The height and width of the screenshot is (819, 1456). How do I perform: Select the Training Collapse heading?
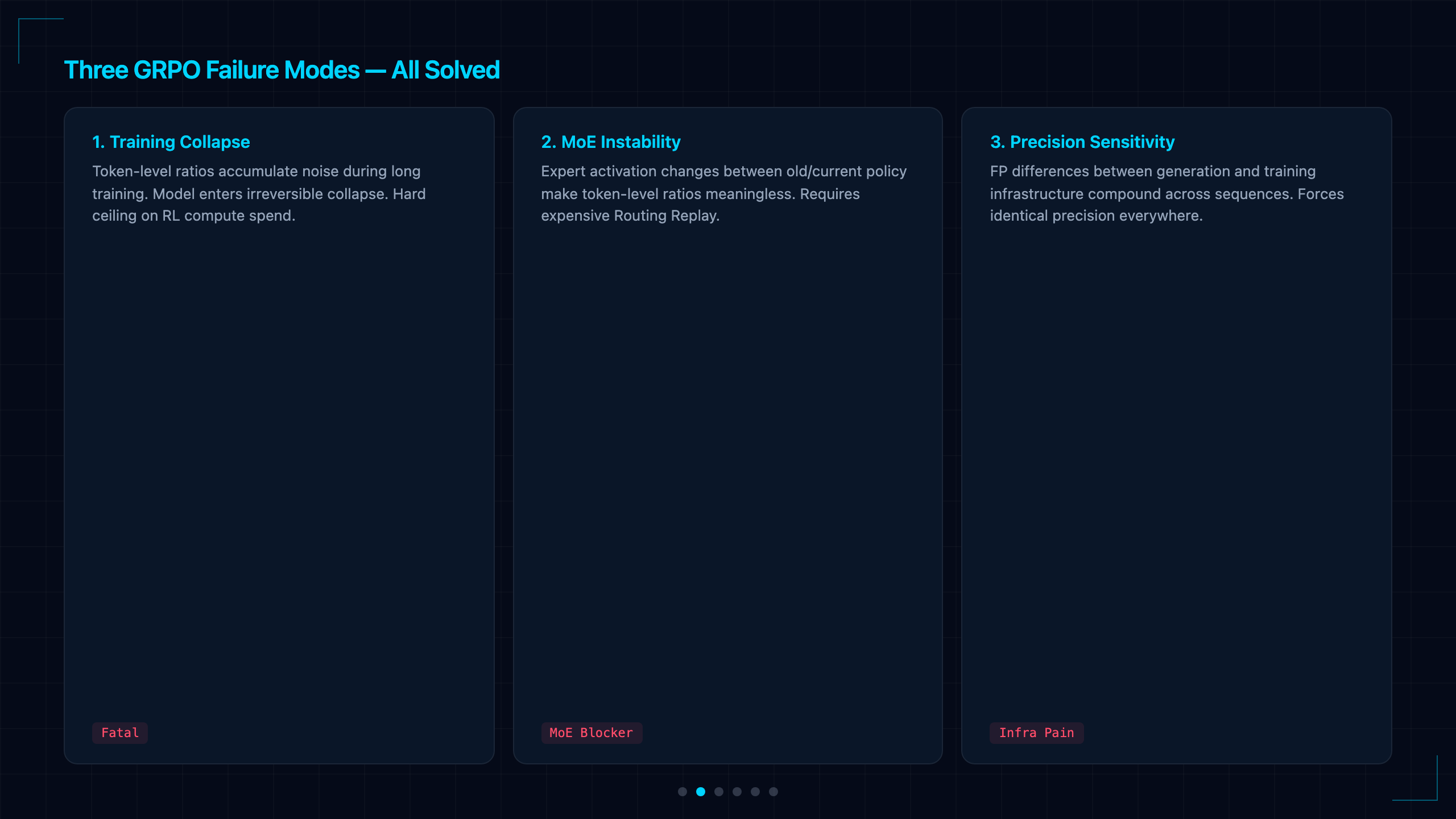pos(171,142)
